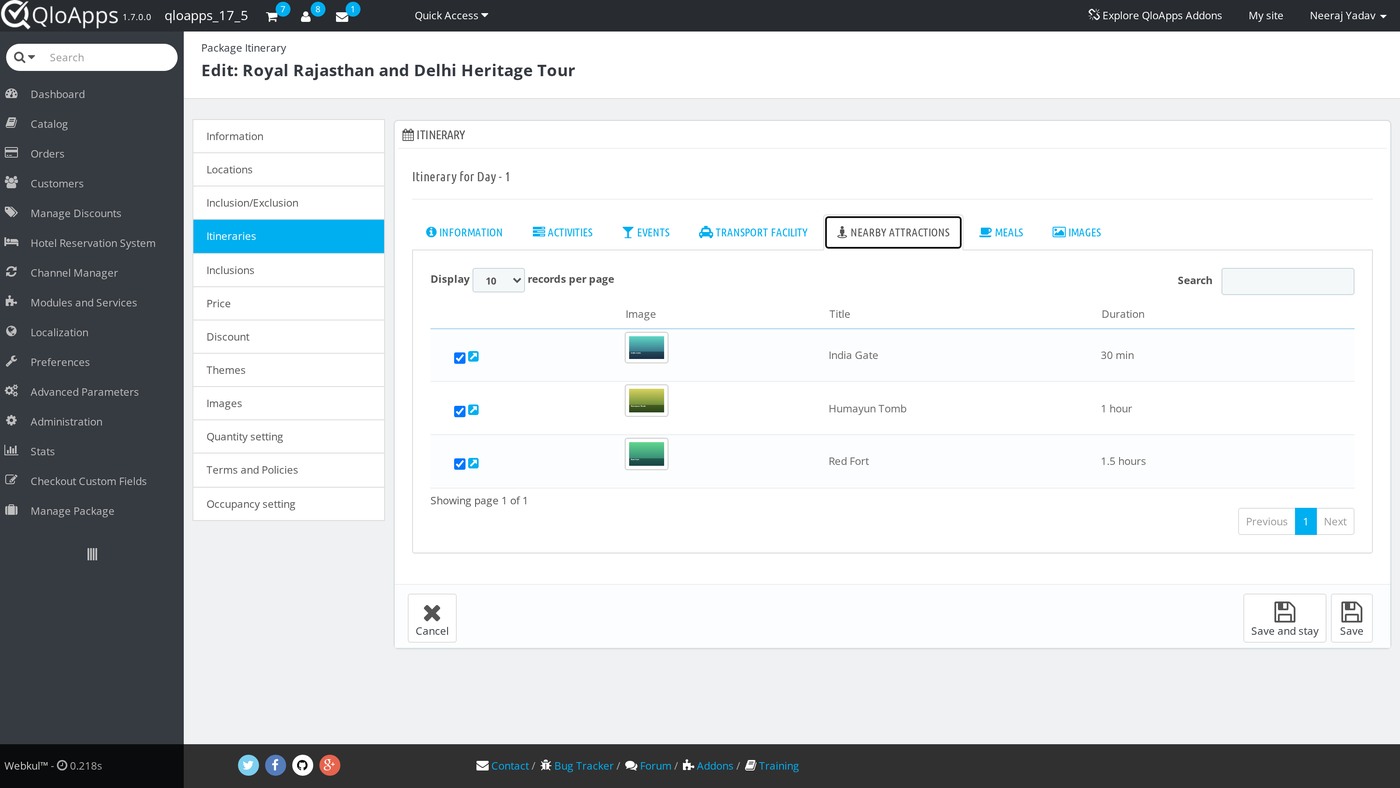
Task: Open the Facebook social icon
Action: [x=276, y=765]
